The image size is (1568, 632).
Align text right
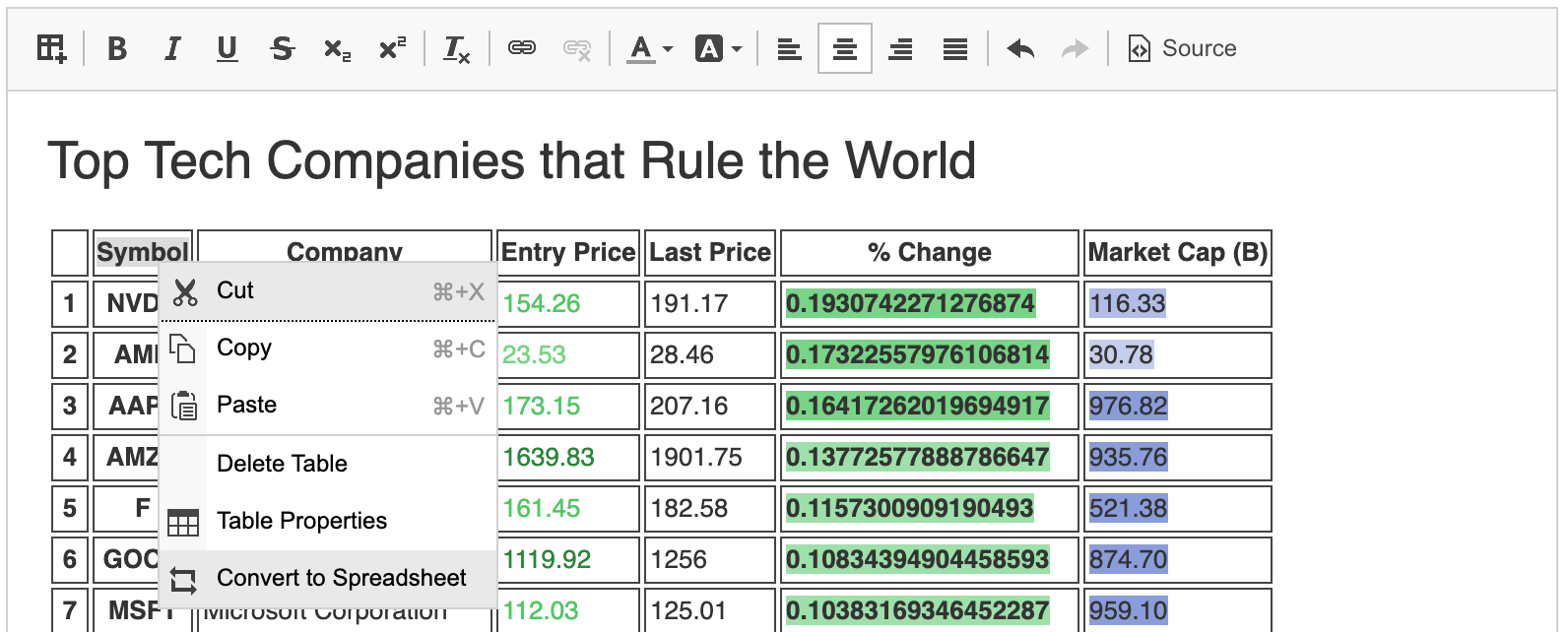pos(900,48)
